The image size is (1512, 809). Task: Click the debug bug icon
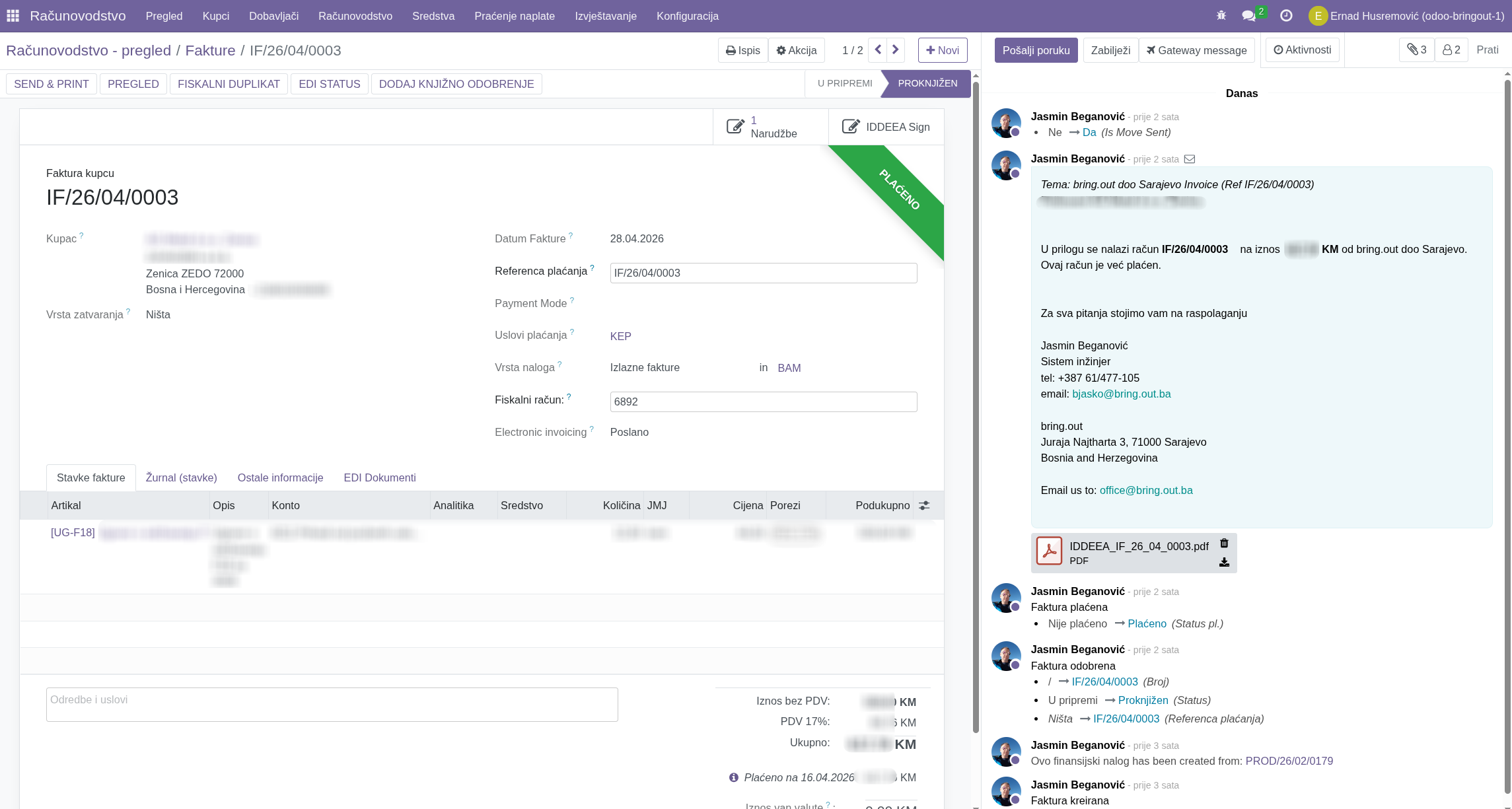(x=1221, y=16)
